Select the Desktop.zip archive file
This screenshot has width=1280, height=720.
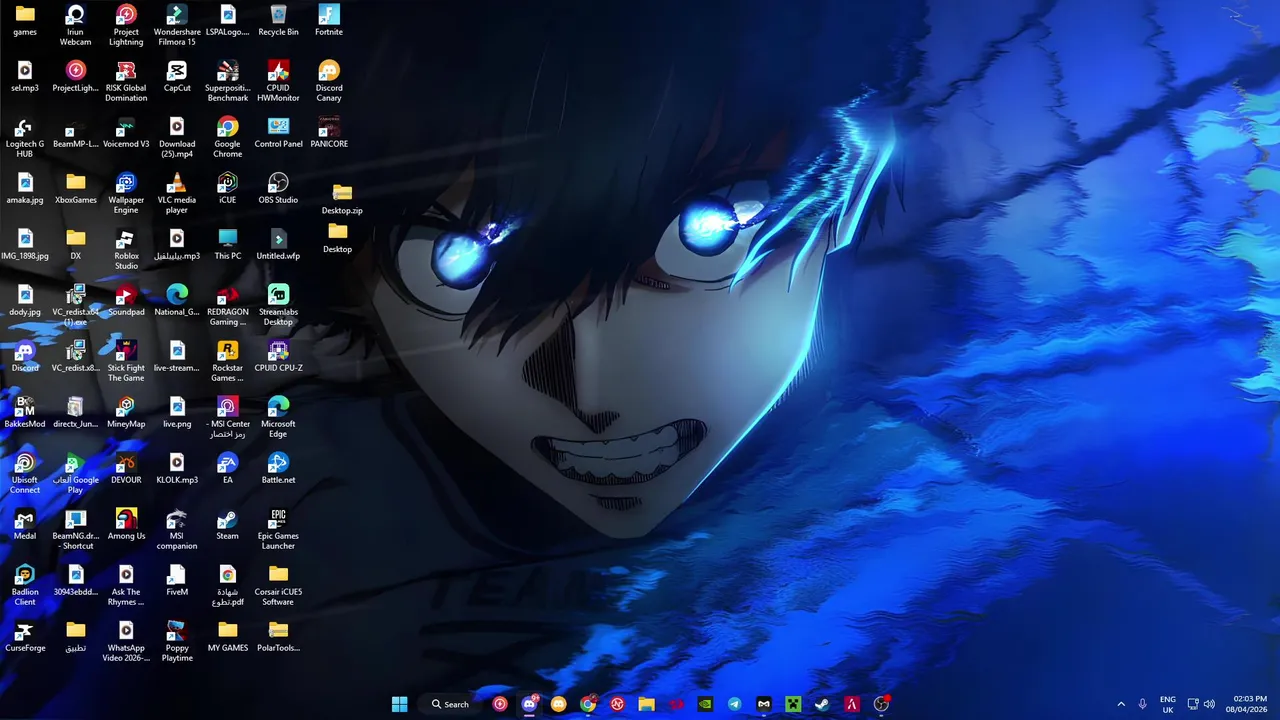click(x=342, y=200)
